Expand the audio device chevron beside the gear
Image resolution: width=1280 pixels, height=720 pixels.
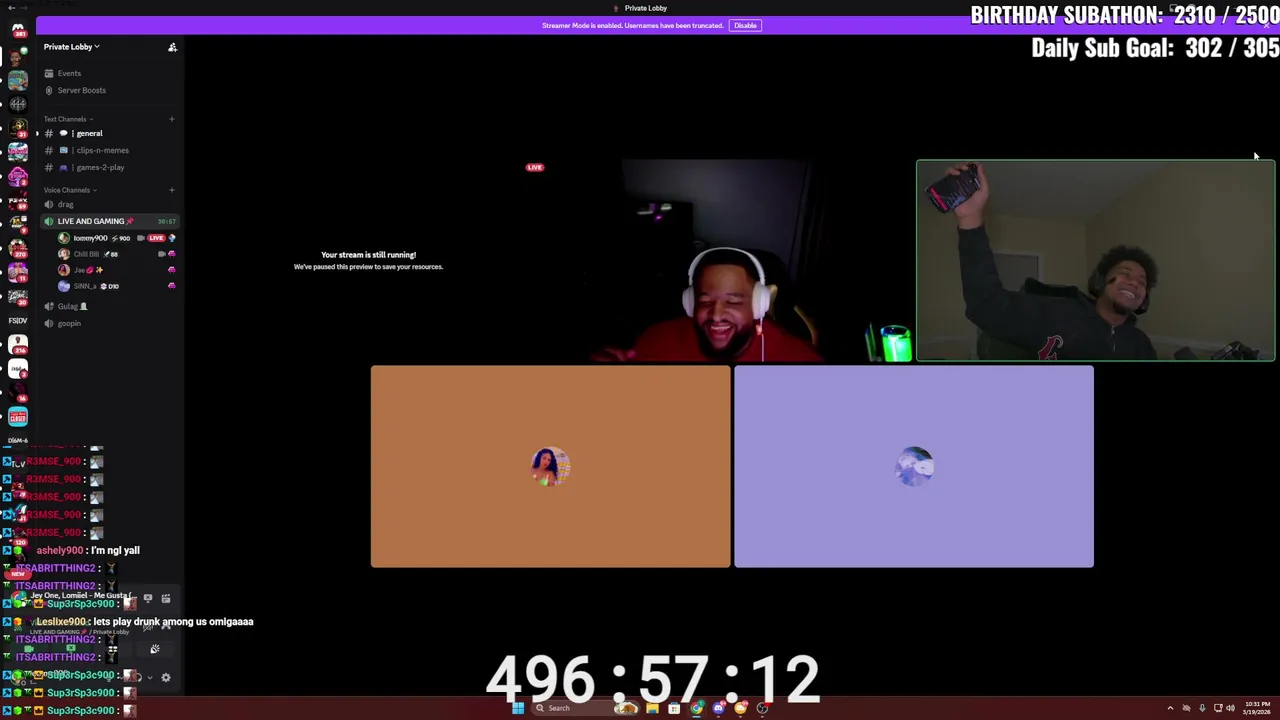click(150, 677)
